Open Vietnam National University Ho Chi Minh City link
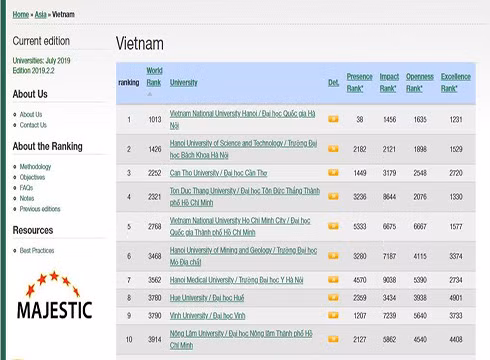 click(240, 226)
